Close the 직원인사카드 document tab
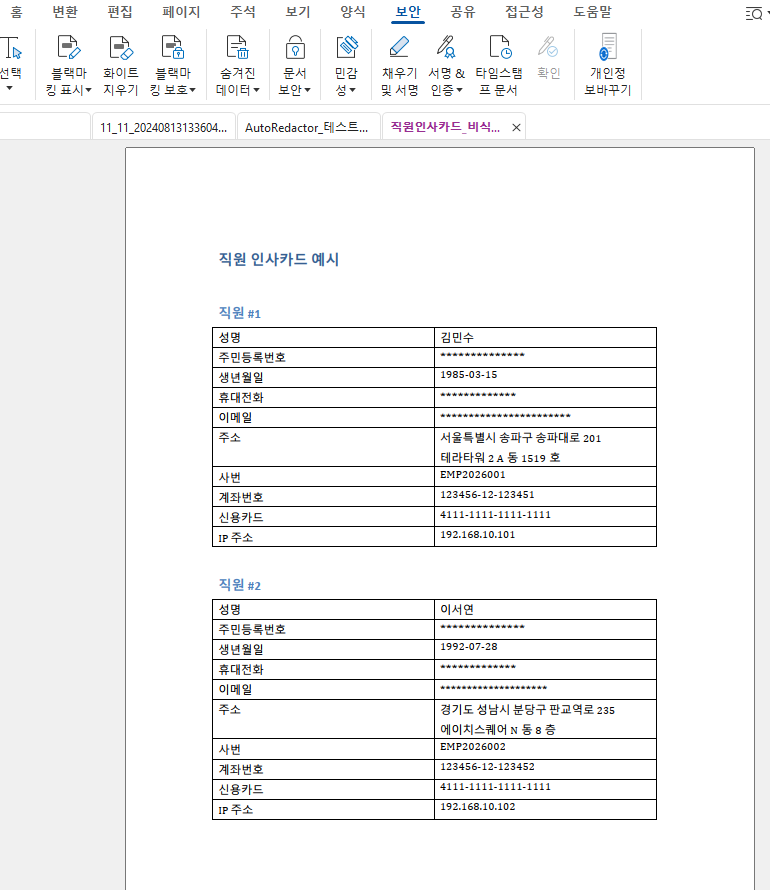 point(516,128)
